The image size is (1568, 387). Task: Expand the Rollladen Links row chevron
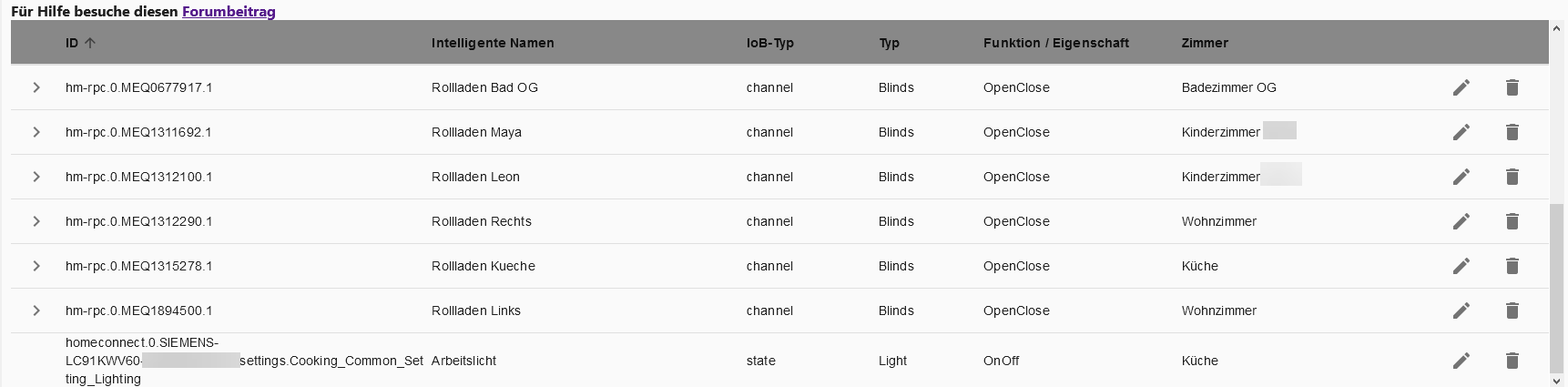point(36,311)
